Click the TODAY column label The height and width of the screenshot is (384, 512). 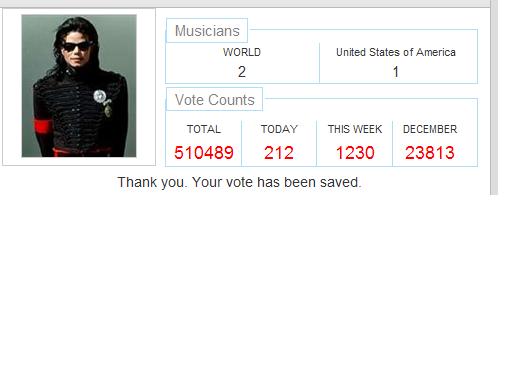(279, 129)
